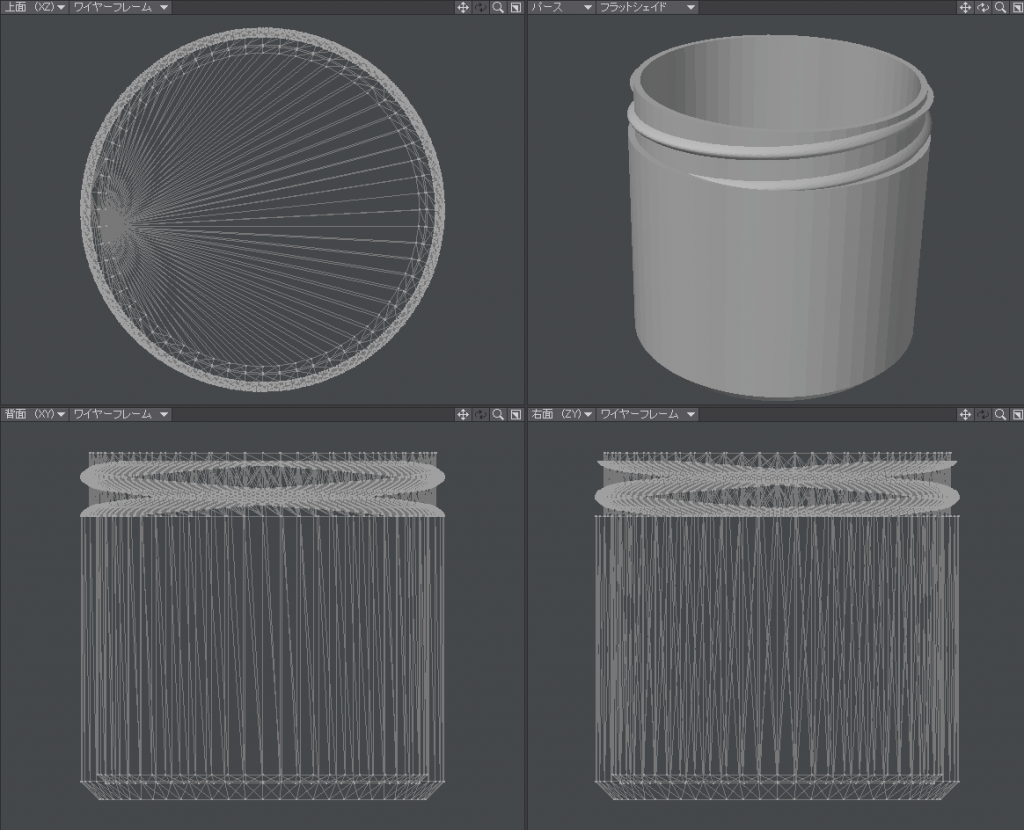Maximize the perspective viewport
The width and height of the screenshot is (1024, 830).
[x=1017, y=7]
